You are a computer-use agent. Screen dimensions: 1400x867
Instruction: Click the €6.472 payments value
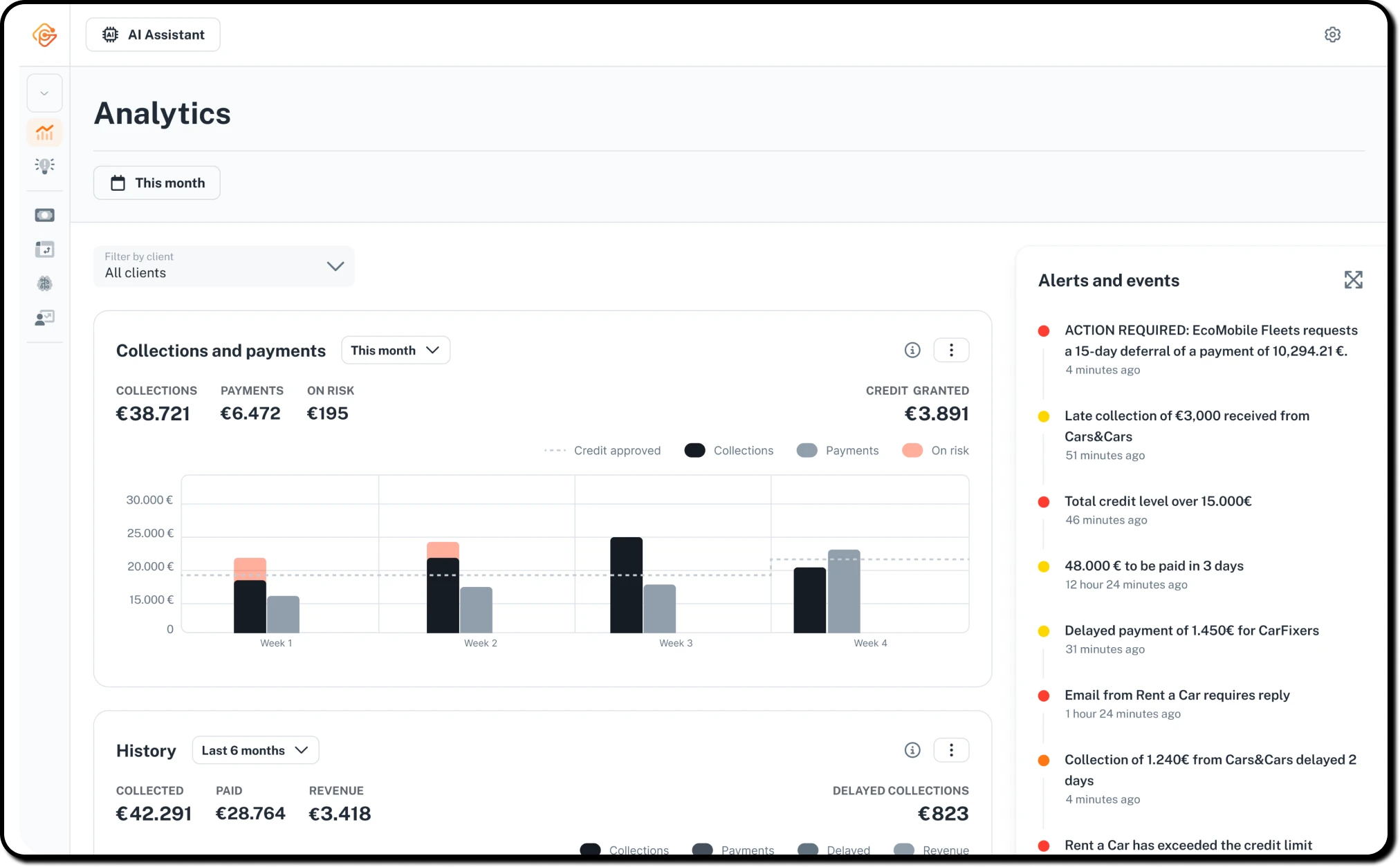[x=250, y=413]
